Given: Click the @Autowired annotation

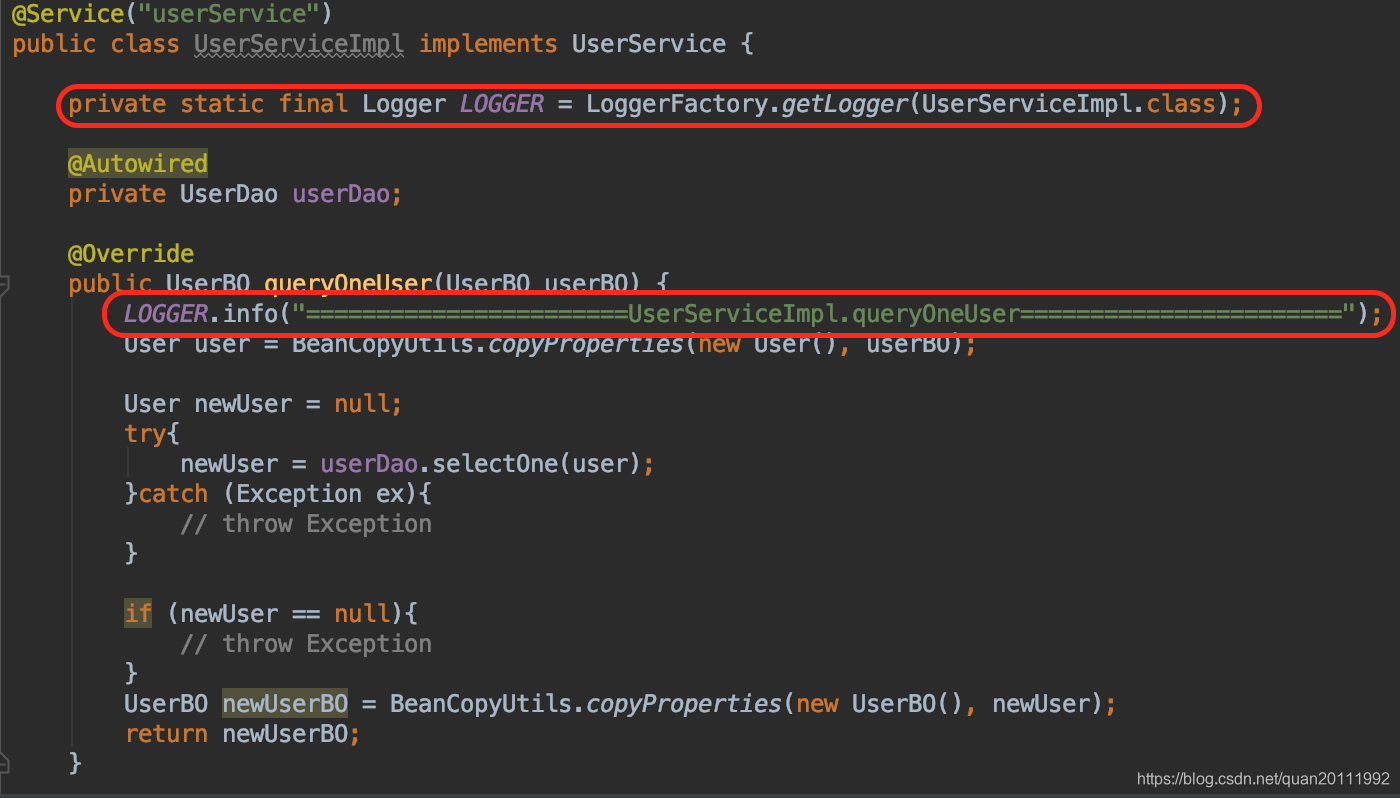Looking at the screenshot, I should (x=138, y=164).
